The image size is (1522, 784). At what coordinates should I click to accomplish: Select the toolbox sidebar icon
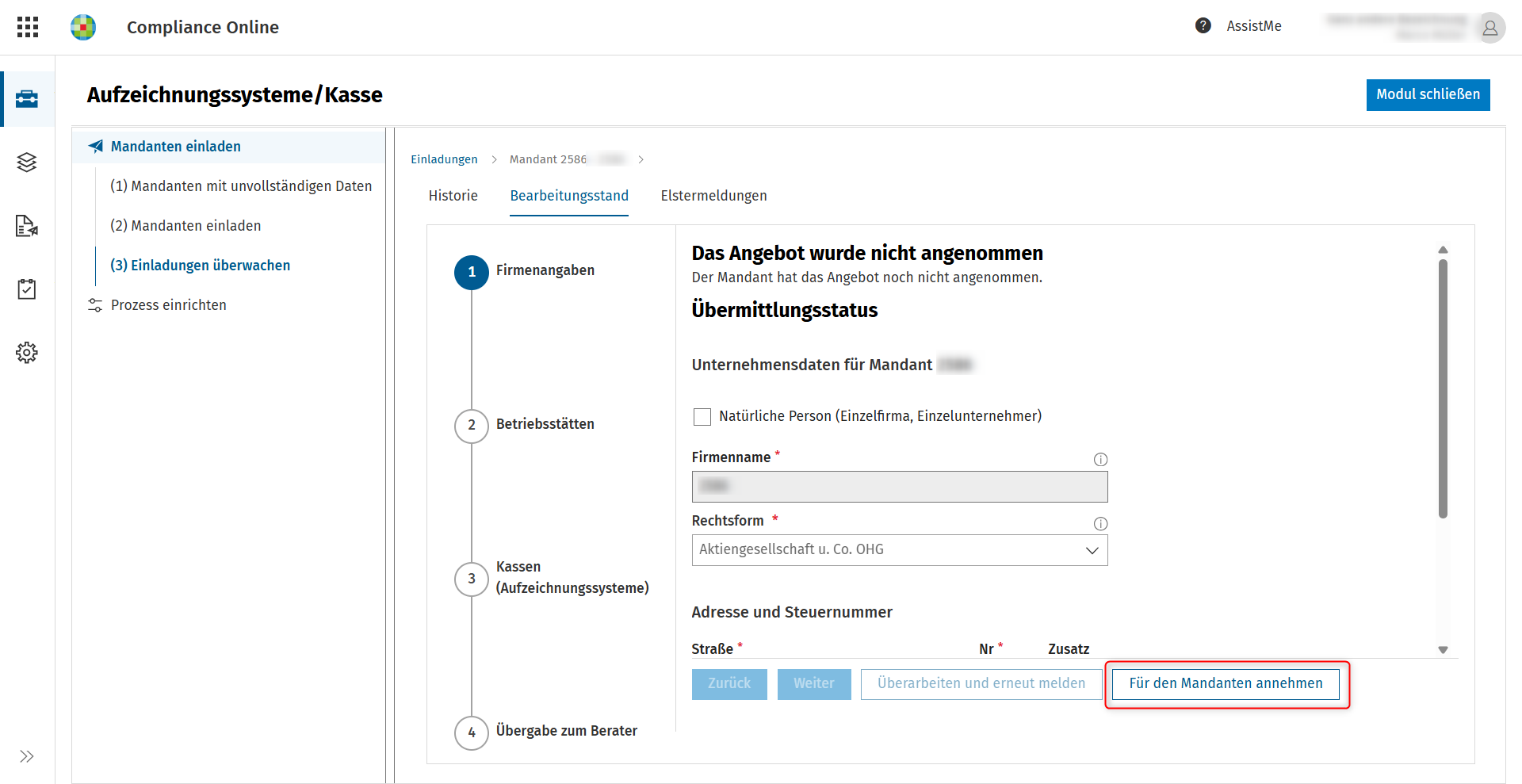27,98
